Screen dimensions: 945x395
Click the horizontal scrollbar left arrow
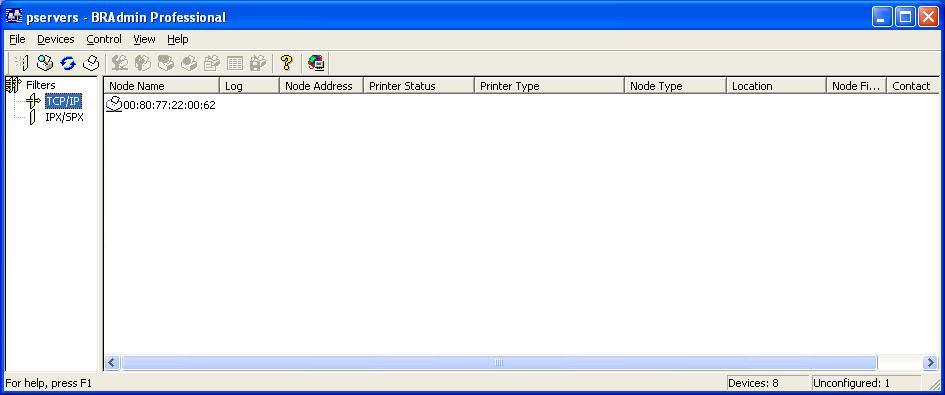point(112,362)
